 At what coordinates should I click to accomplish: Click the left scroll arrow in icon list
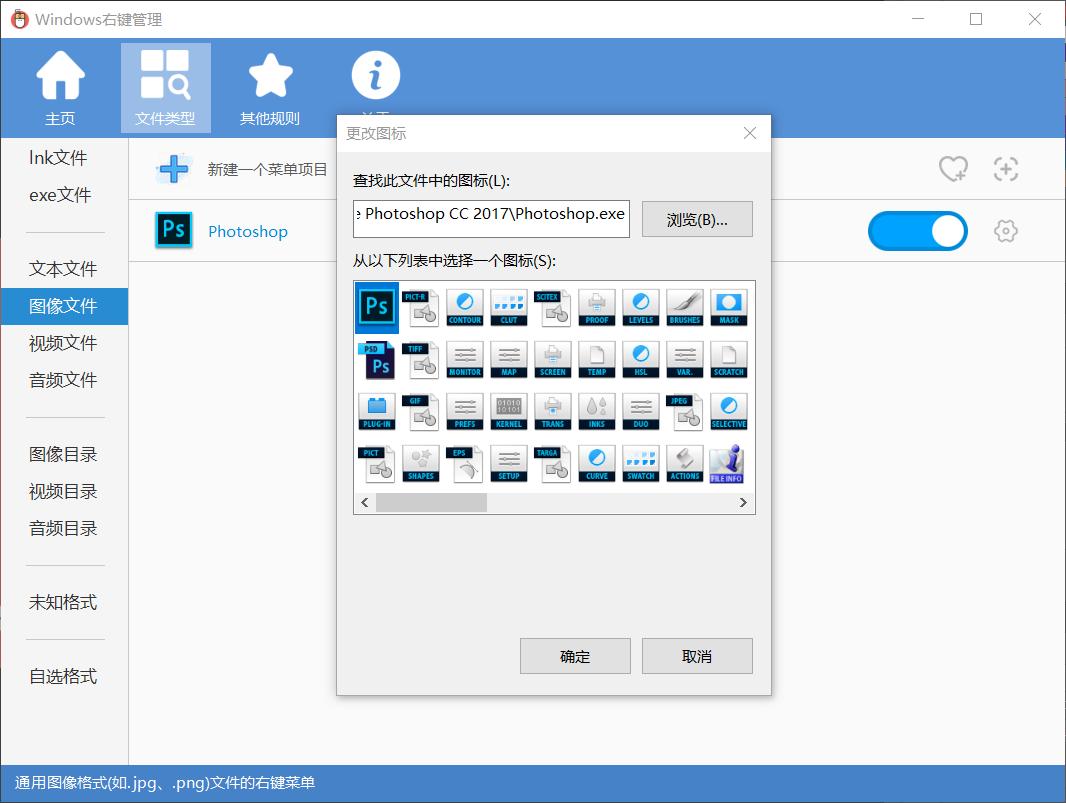[x=365, y=502]
